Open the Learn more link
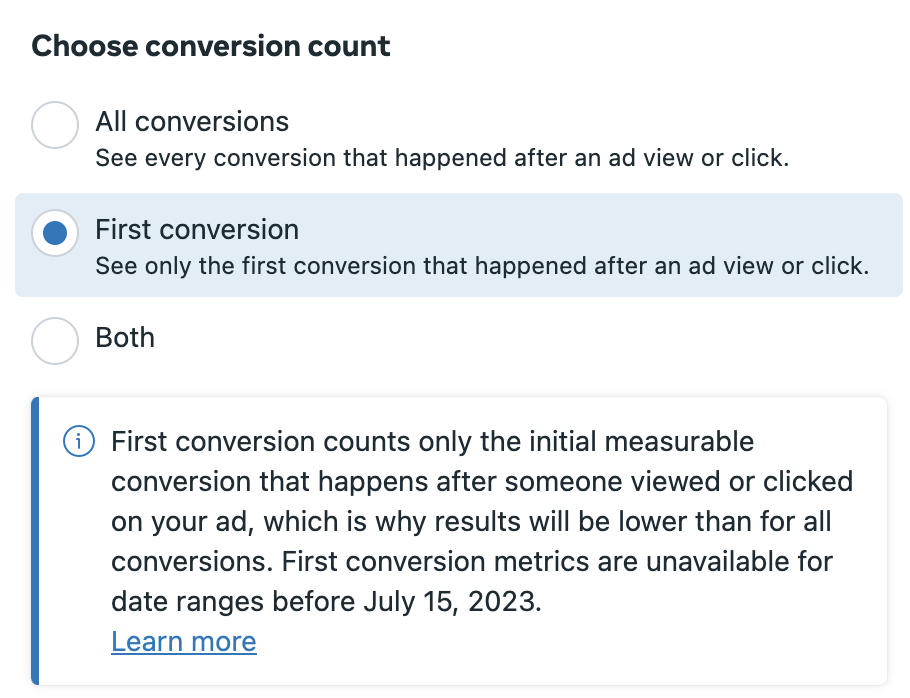Viewport: 910px width, 698px height. click(x=183, y=642)
